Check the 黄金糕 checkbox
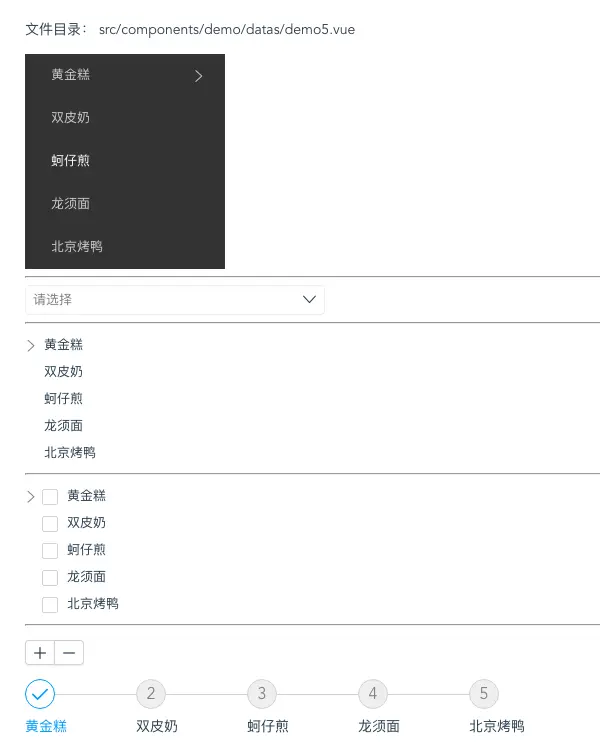 click(50, 497)
